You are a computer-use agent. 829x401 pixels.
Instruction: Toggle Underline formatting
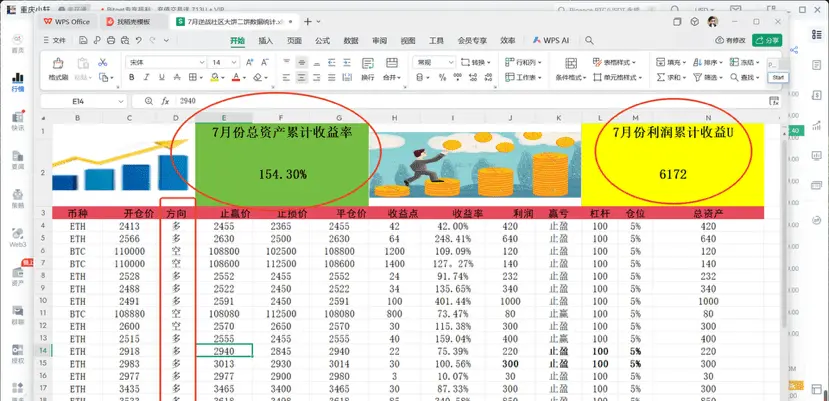coord(162,77)
